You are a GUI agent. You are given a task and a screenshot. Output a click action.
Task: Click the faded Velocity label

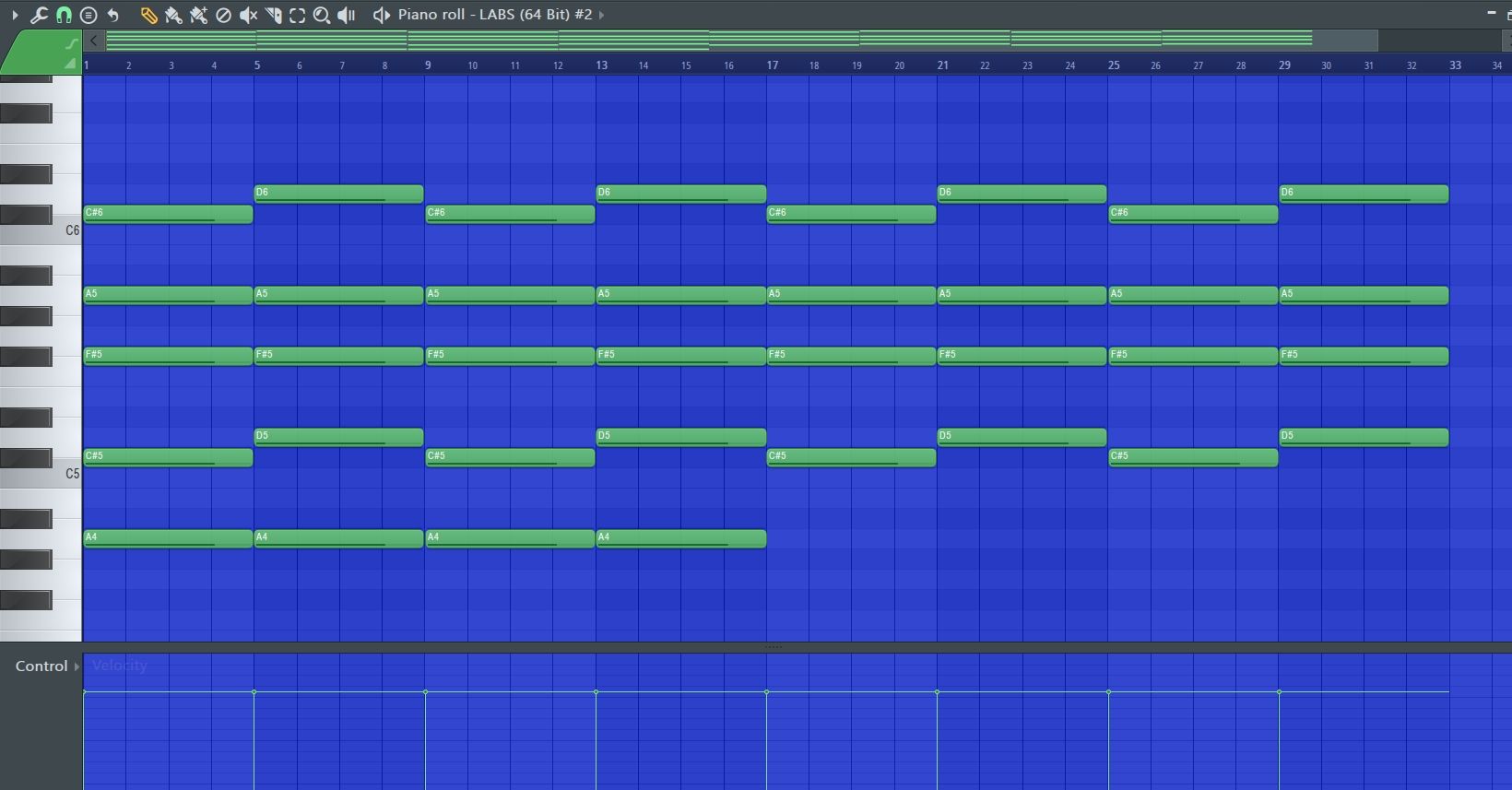click(120, 666)
